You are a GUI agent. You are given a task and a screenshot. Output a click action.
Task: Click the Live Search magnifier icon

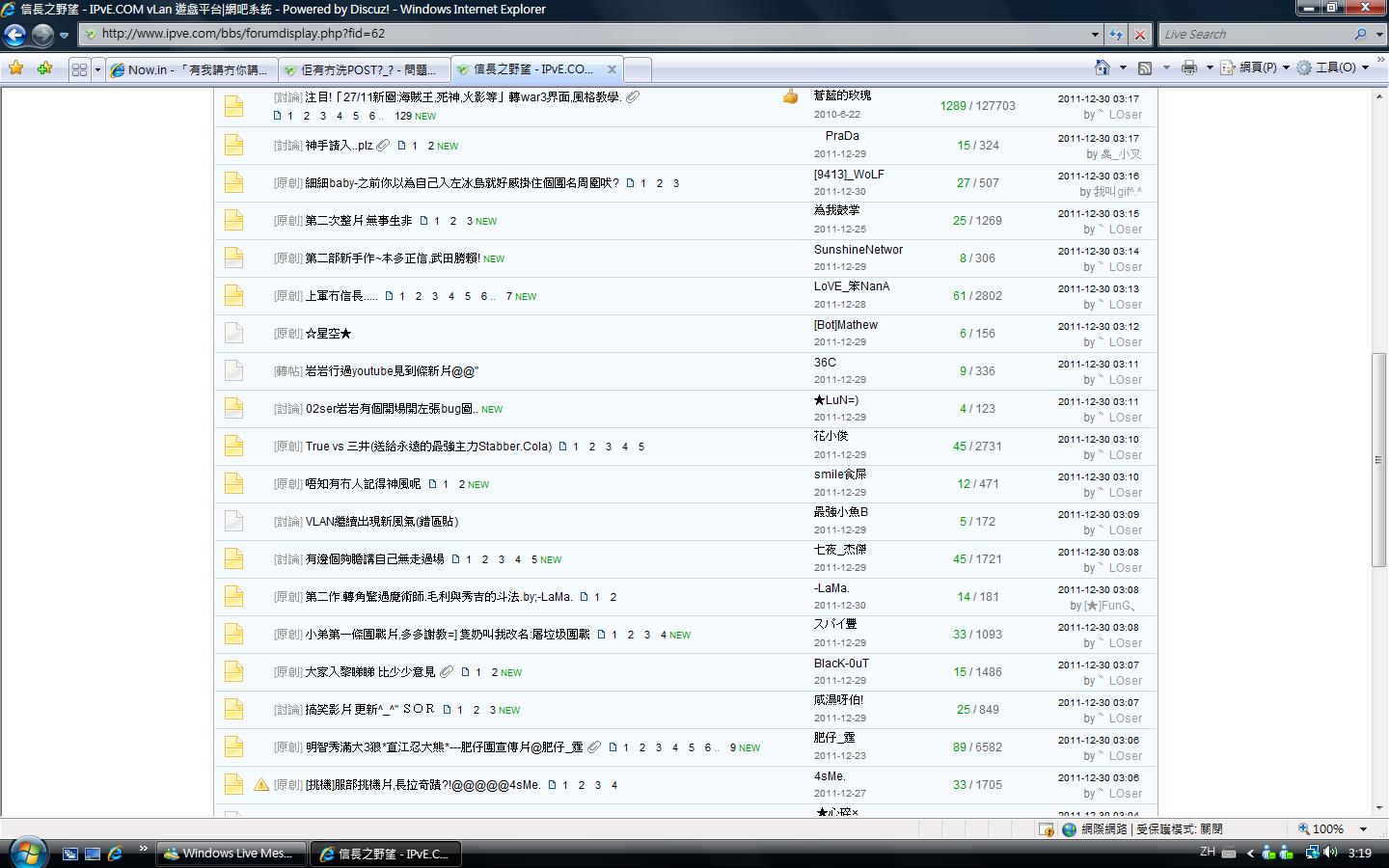click(1360, 34)
